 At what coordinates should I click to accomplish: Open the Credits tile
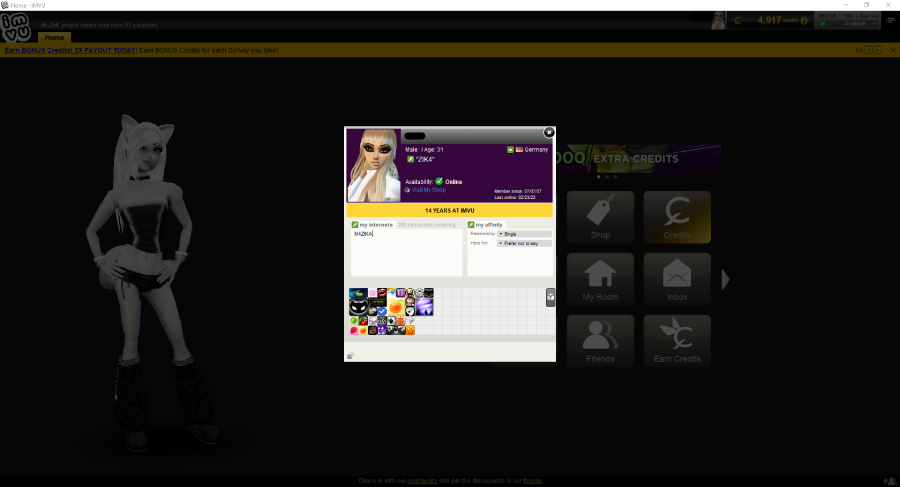677,217
